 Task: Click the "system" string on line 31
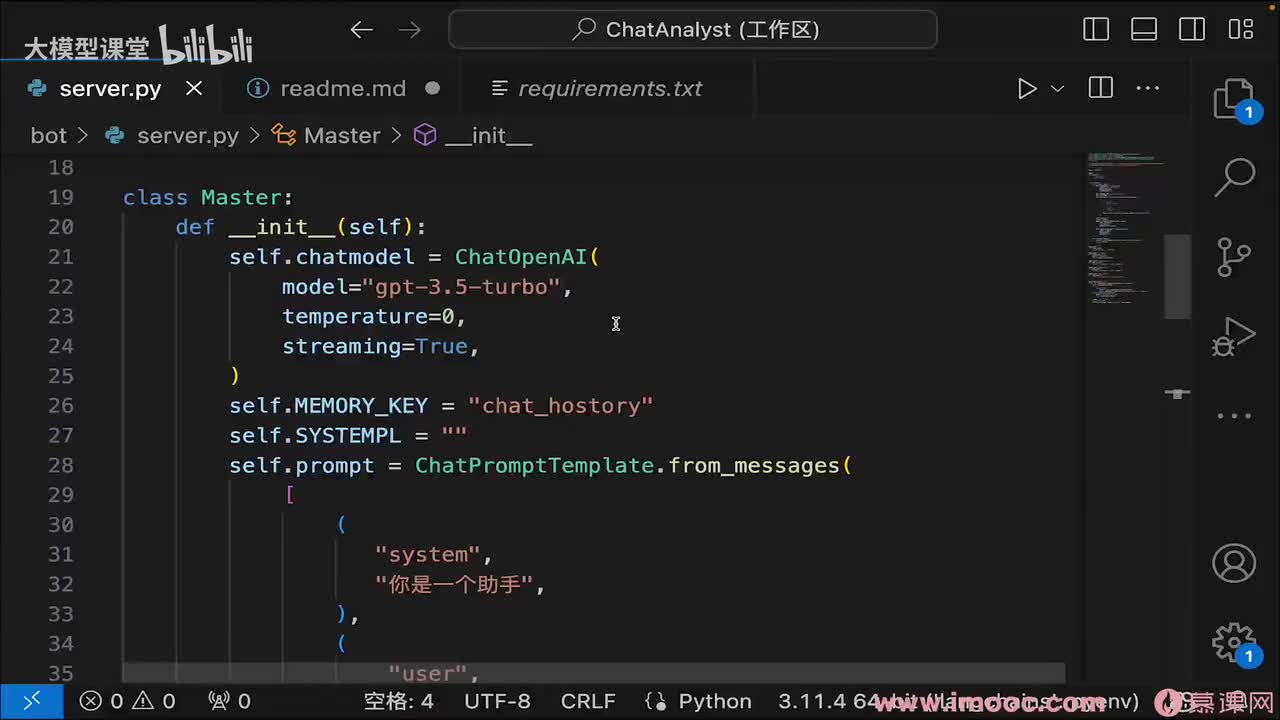point(428,555)
